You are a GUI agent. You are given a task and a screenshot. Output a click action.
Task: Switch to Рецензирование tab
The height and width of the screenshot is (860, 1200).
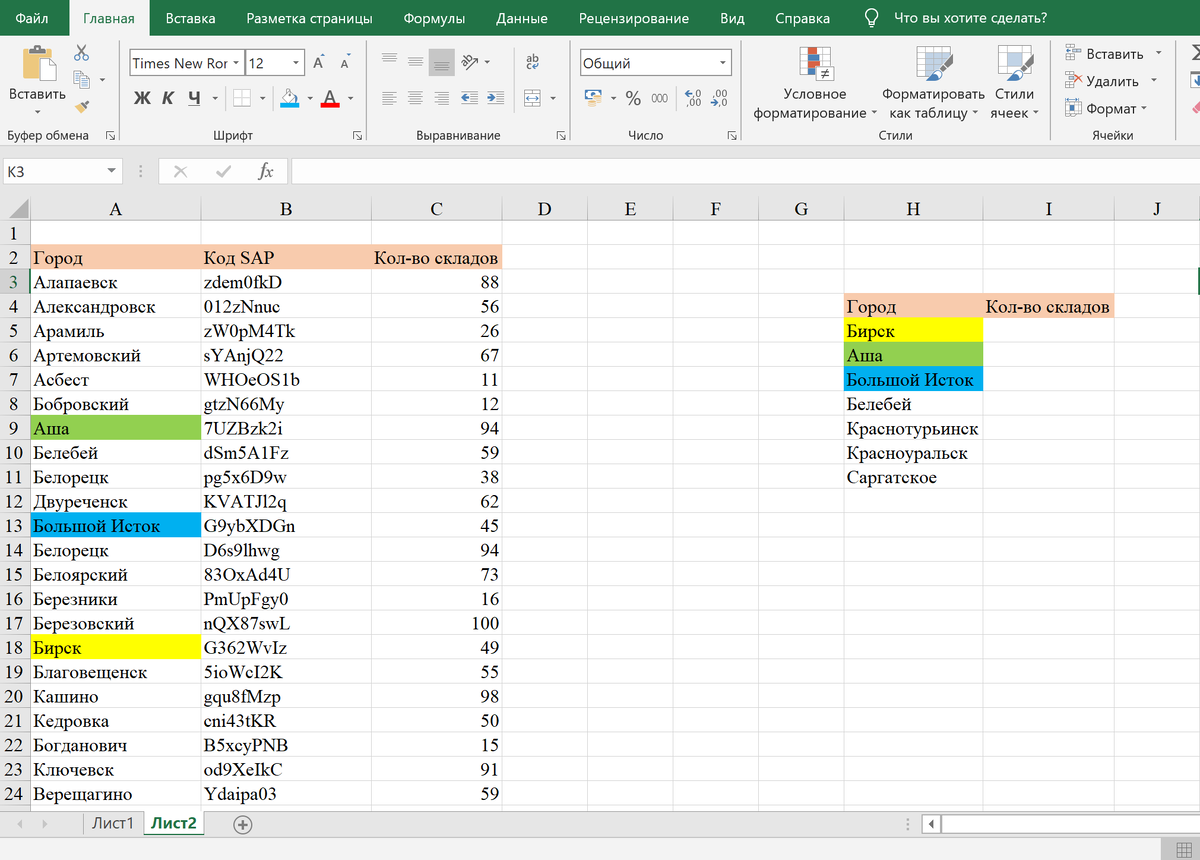634,18
